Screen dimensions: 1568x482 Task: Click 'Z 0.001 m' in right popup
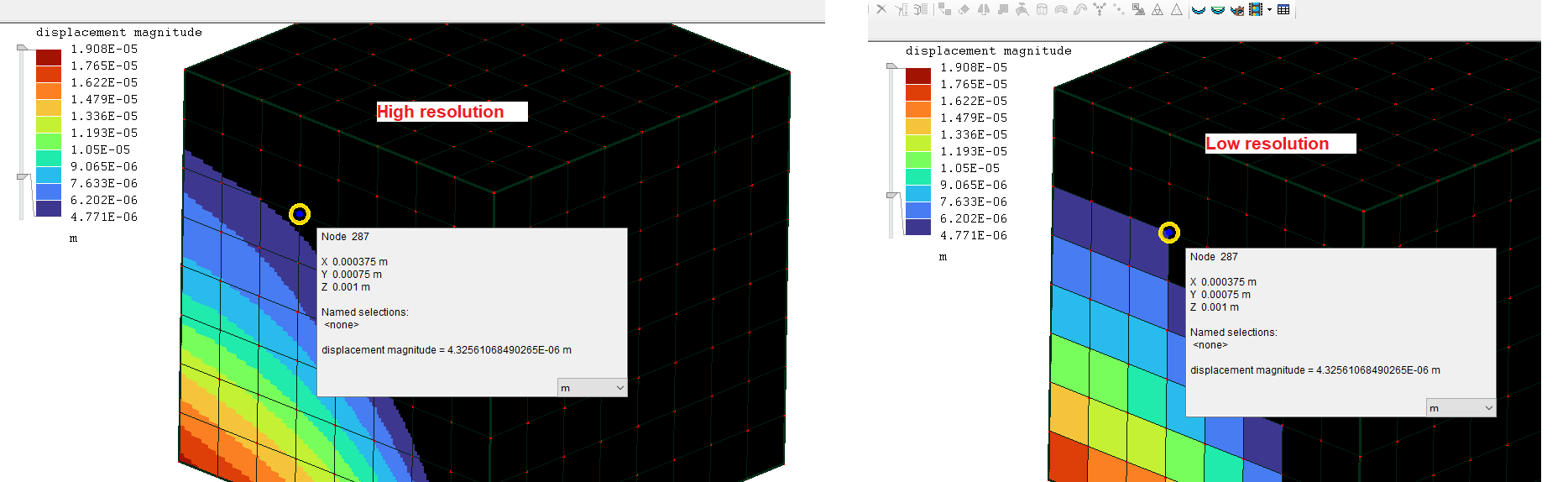1215,307
